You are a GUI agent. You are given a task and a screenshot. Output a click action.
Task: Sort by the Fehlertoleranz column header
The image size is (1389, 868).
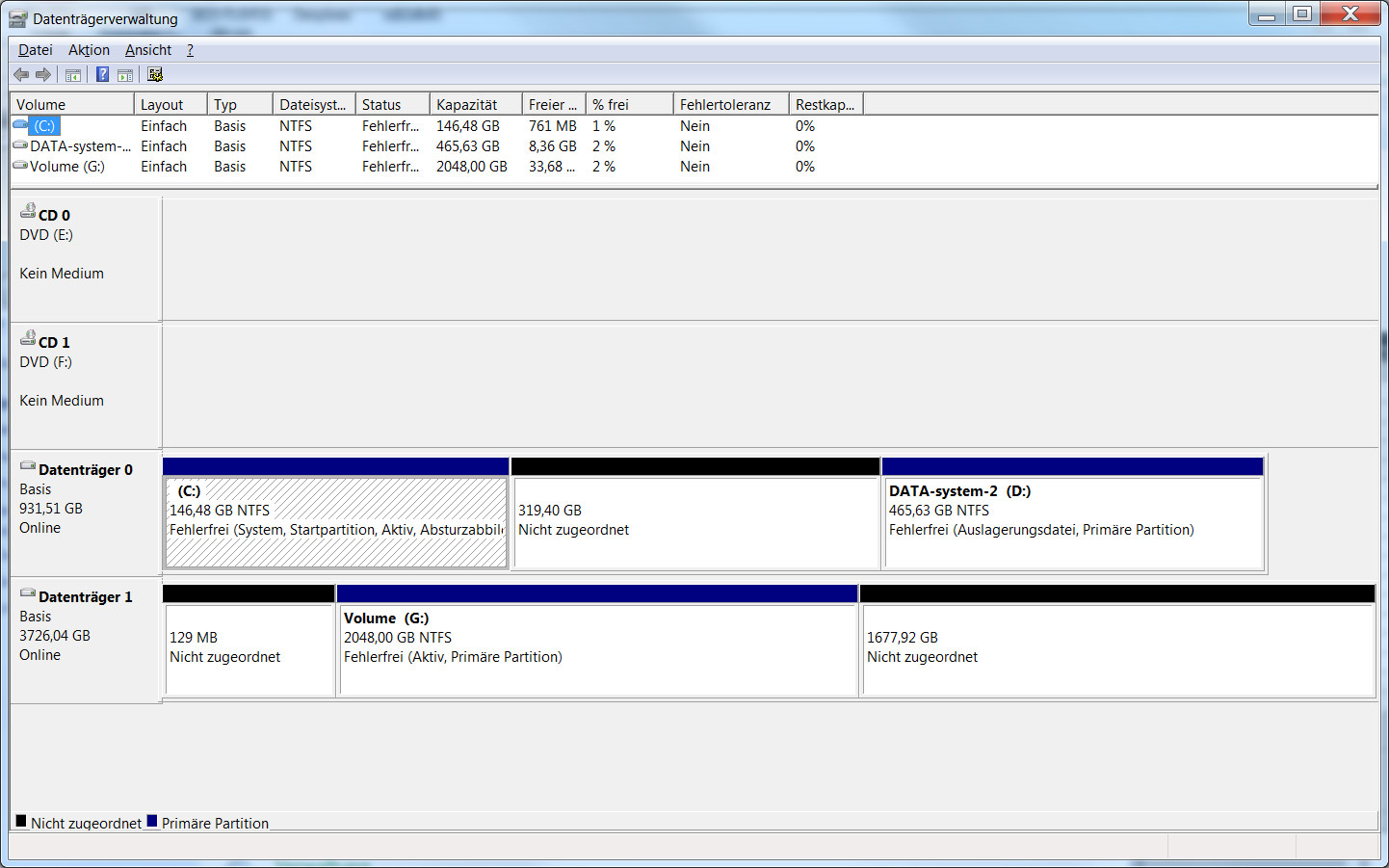click(731, 104)
